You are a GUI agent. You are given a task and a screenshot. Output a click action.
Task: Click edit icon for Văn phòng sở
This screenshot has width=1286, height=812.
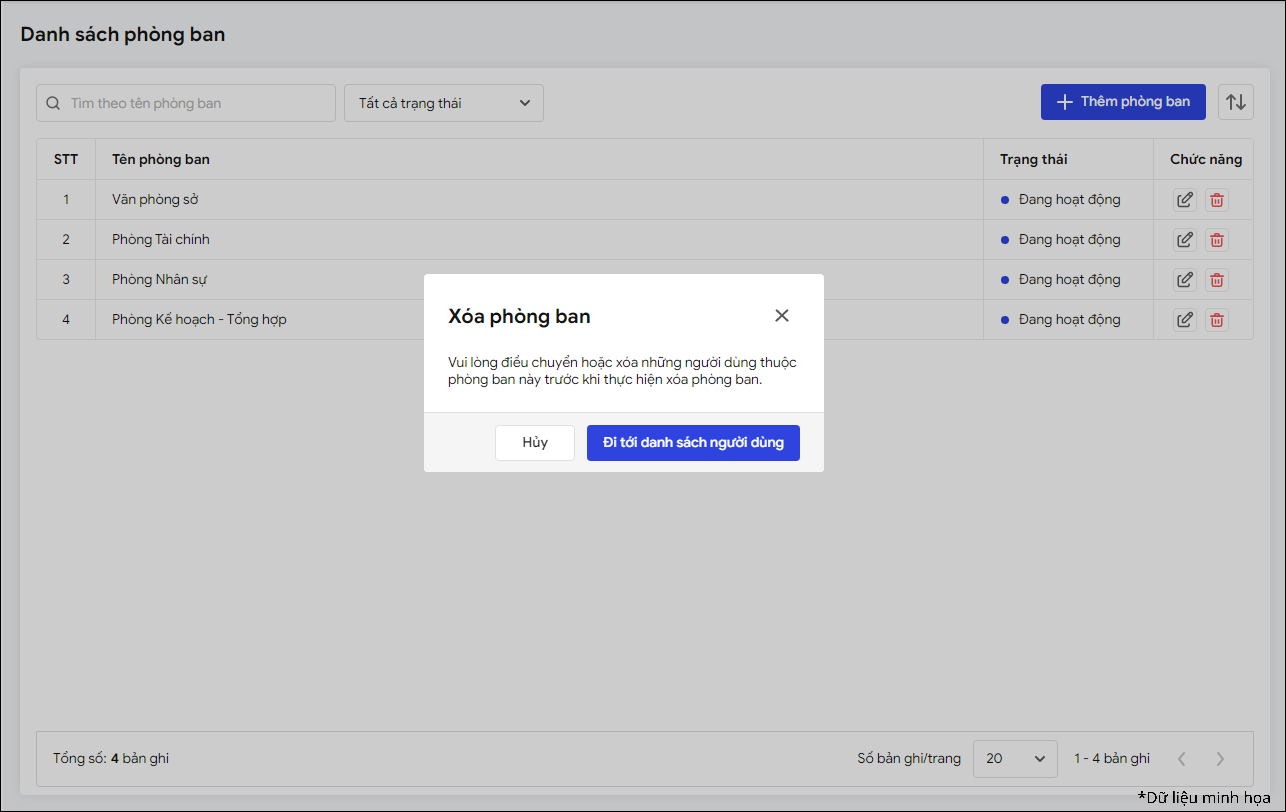[1184, 200]
